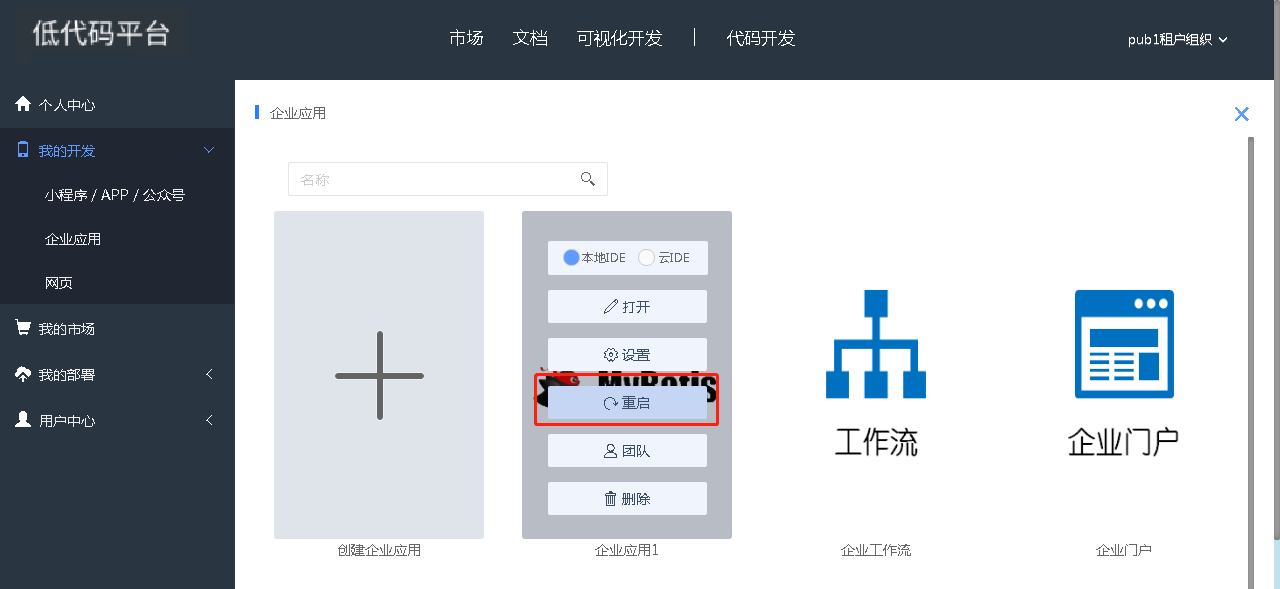The image size is (1280, 589).
Task: Collapse the 我的开发 sidebar section
Action: [x=209, y=151]
